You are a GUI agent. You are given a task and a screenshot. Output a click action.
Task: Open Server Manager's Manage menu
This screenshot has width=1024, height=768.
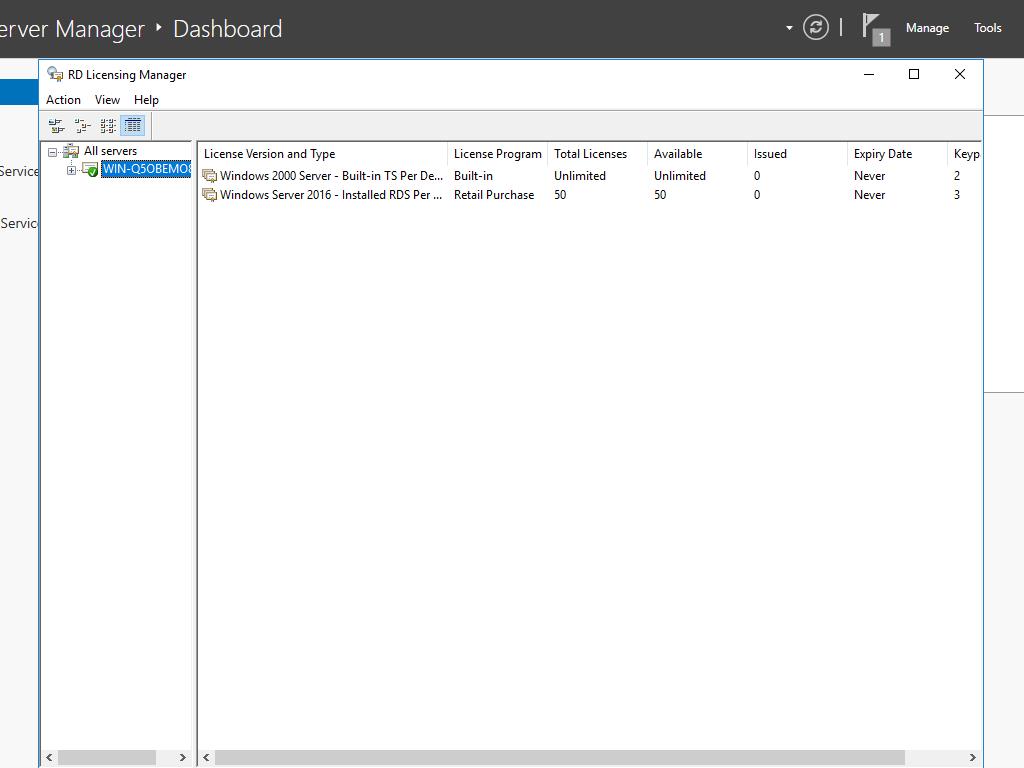tap(927, 28)
